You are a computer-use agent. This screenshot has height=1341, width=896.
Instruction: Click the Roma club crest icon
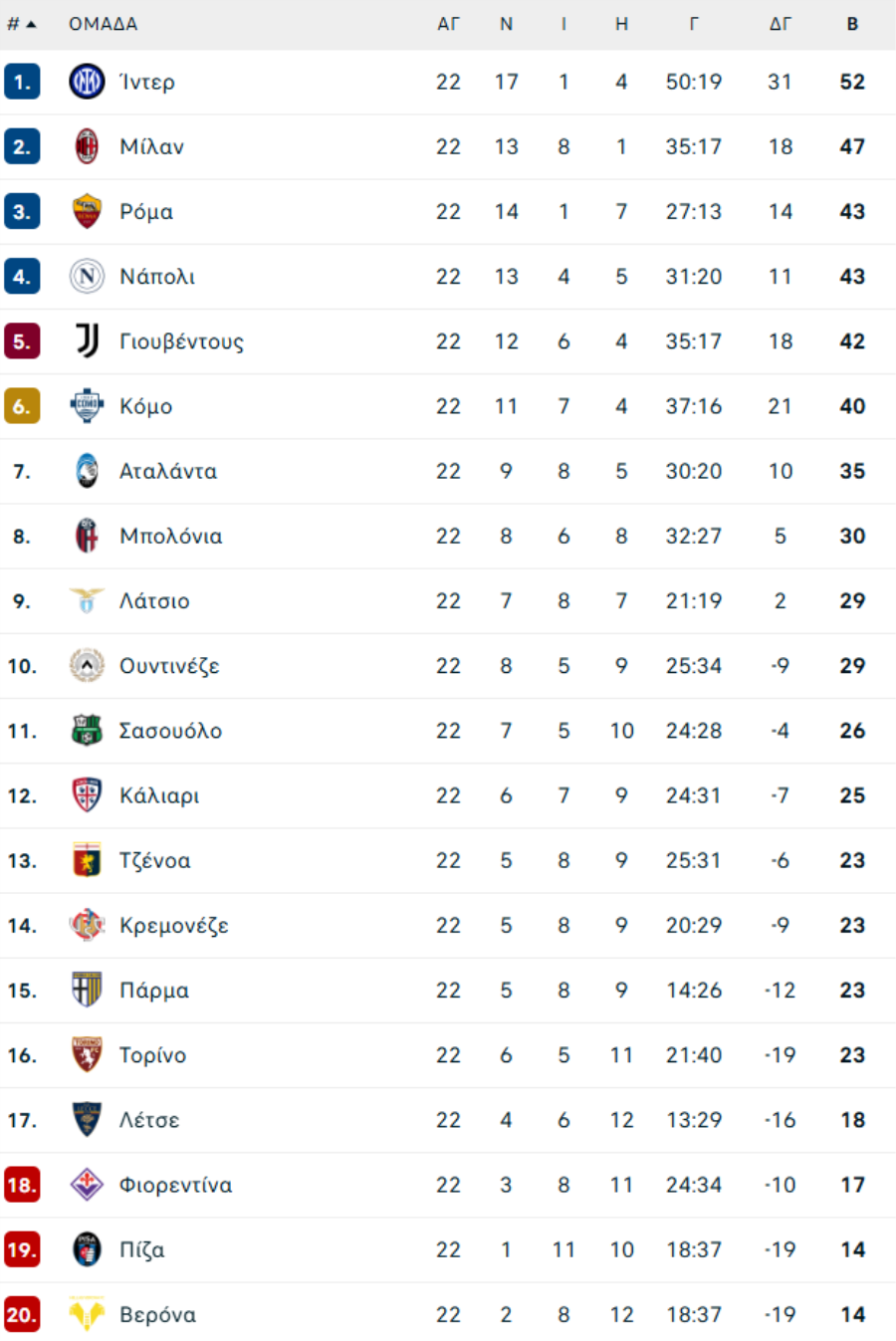point(87,211)
